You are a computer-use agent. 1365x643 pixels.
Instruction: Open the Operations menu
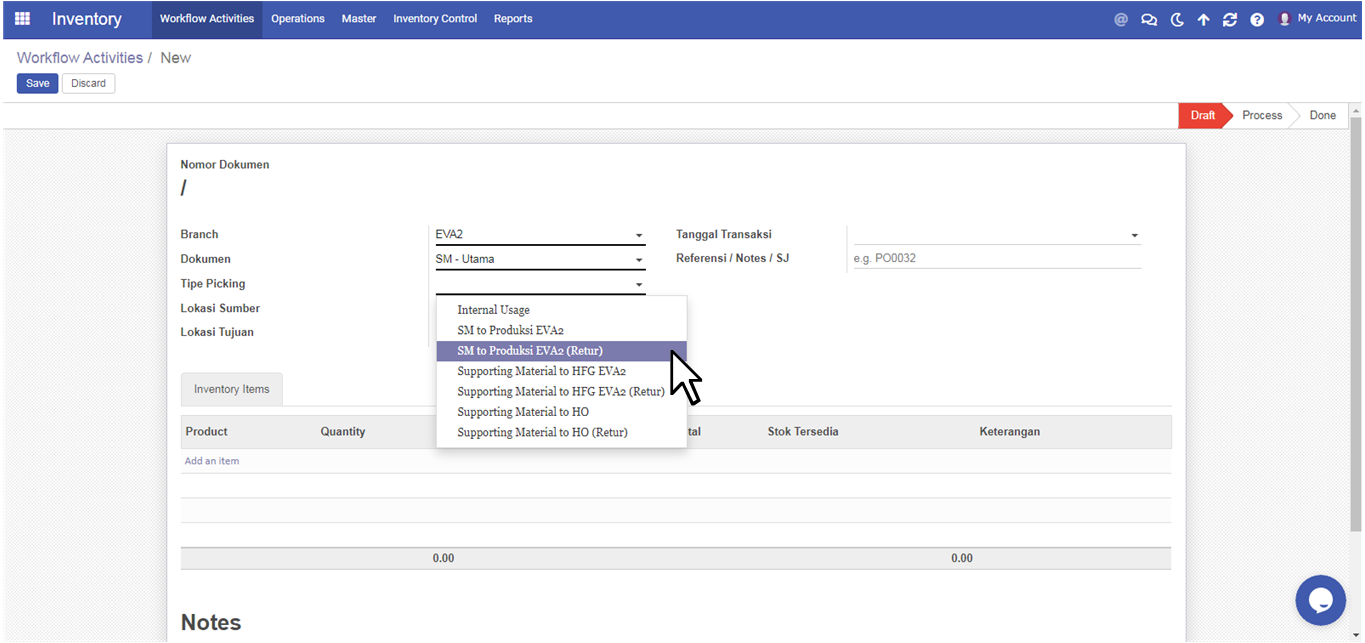[x=298, y=19]
